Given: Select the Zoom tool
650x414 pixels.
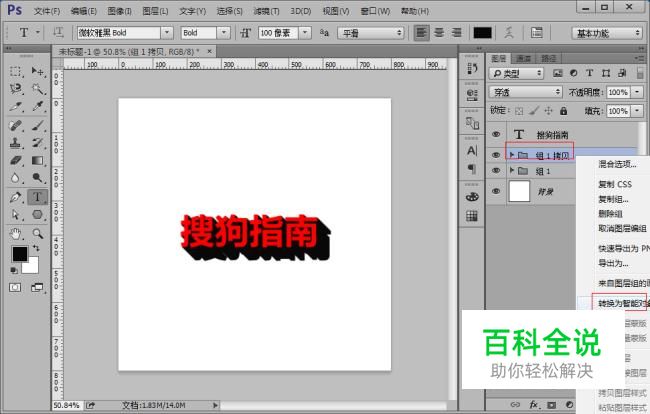Looking at the screenshot, I should click(x=38, y=234).
